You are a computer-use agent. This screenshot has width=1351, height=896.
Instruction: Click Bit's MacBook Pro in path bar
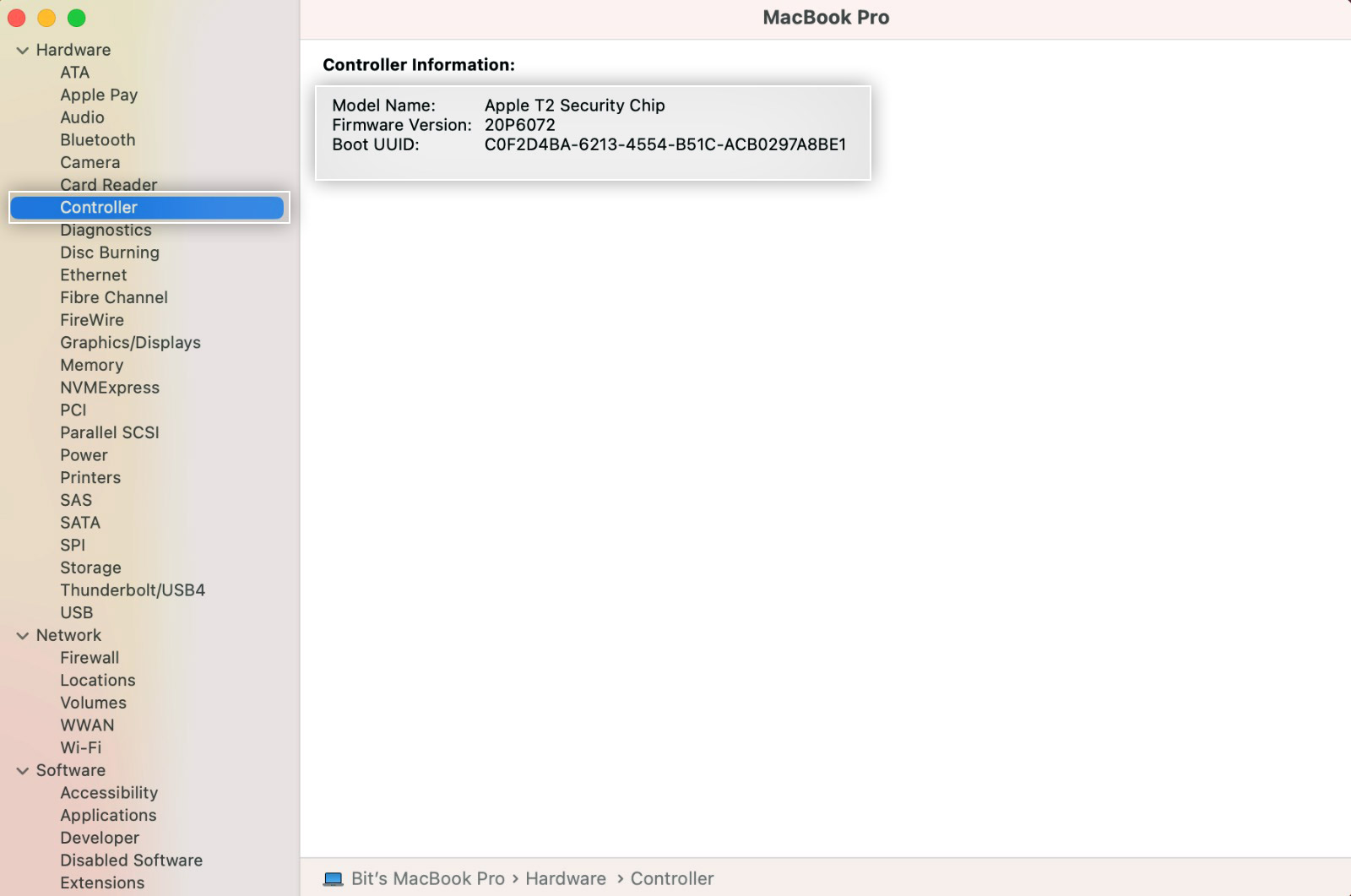point(427,879)
